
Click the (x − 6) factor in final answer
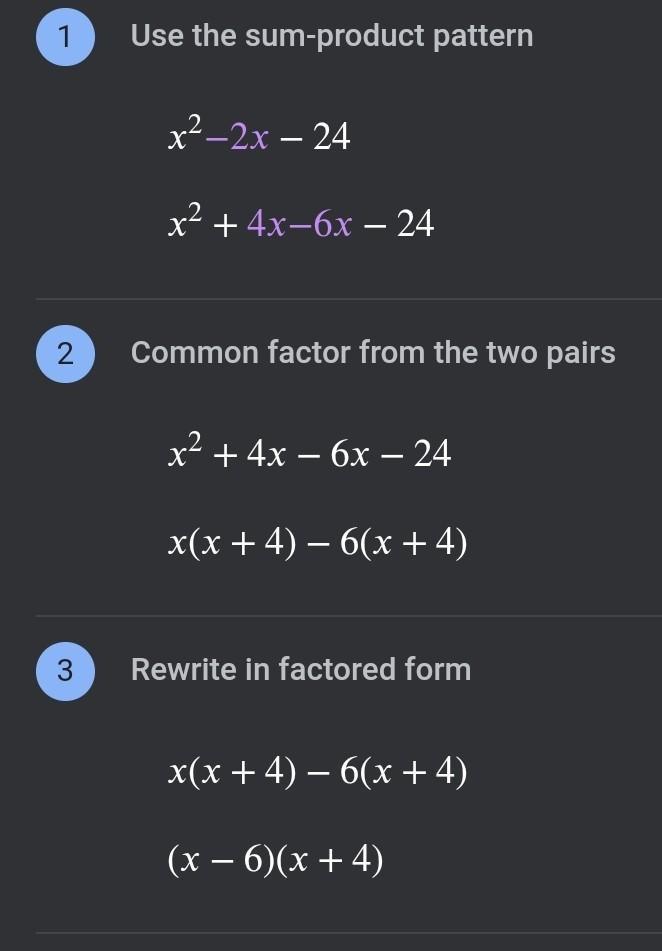click(x=219, y=859)
